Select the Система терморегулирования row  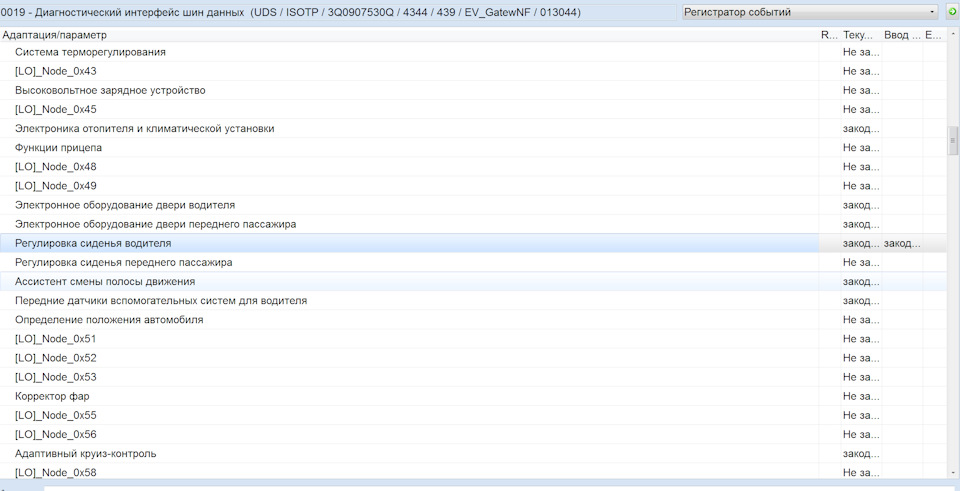(x=473, y=52)
